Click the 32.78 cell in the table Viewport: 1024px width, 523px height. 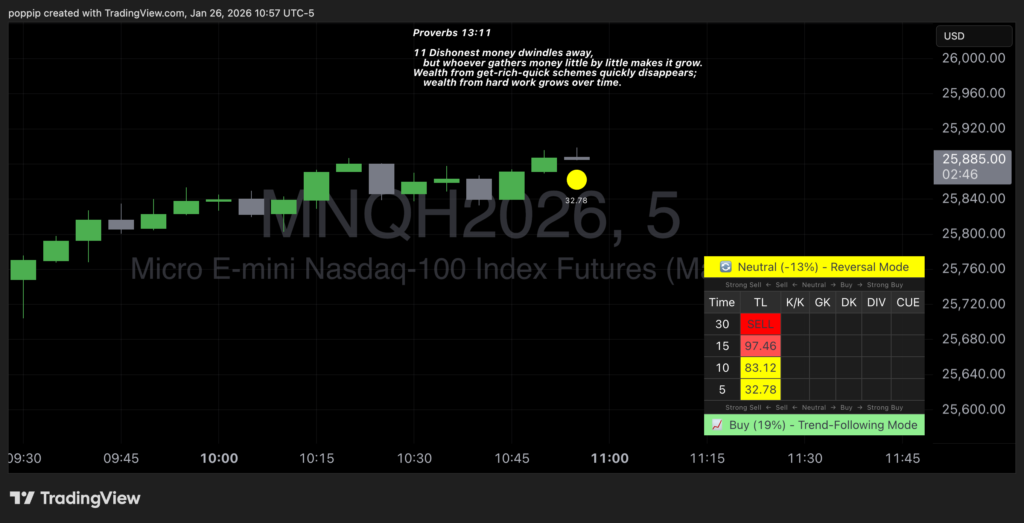pos(760,390)
